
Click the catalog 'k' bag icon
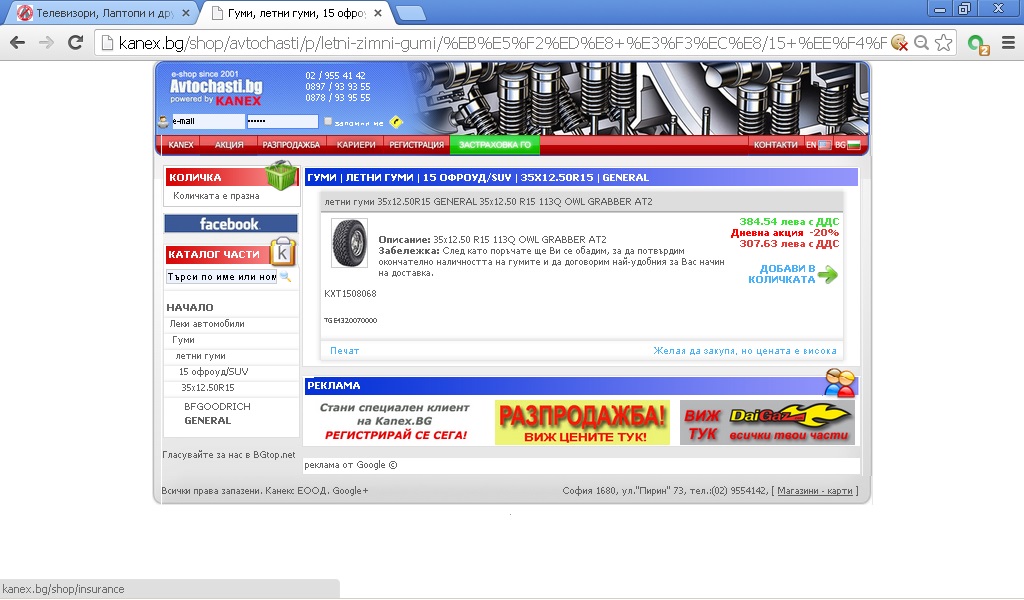[283, 252]
